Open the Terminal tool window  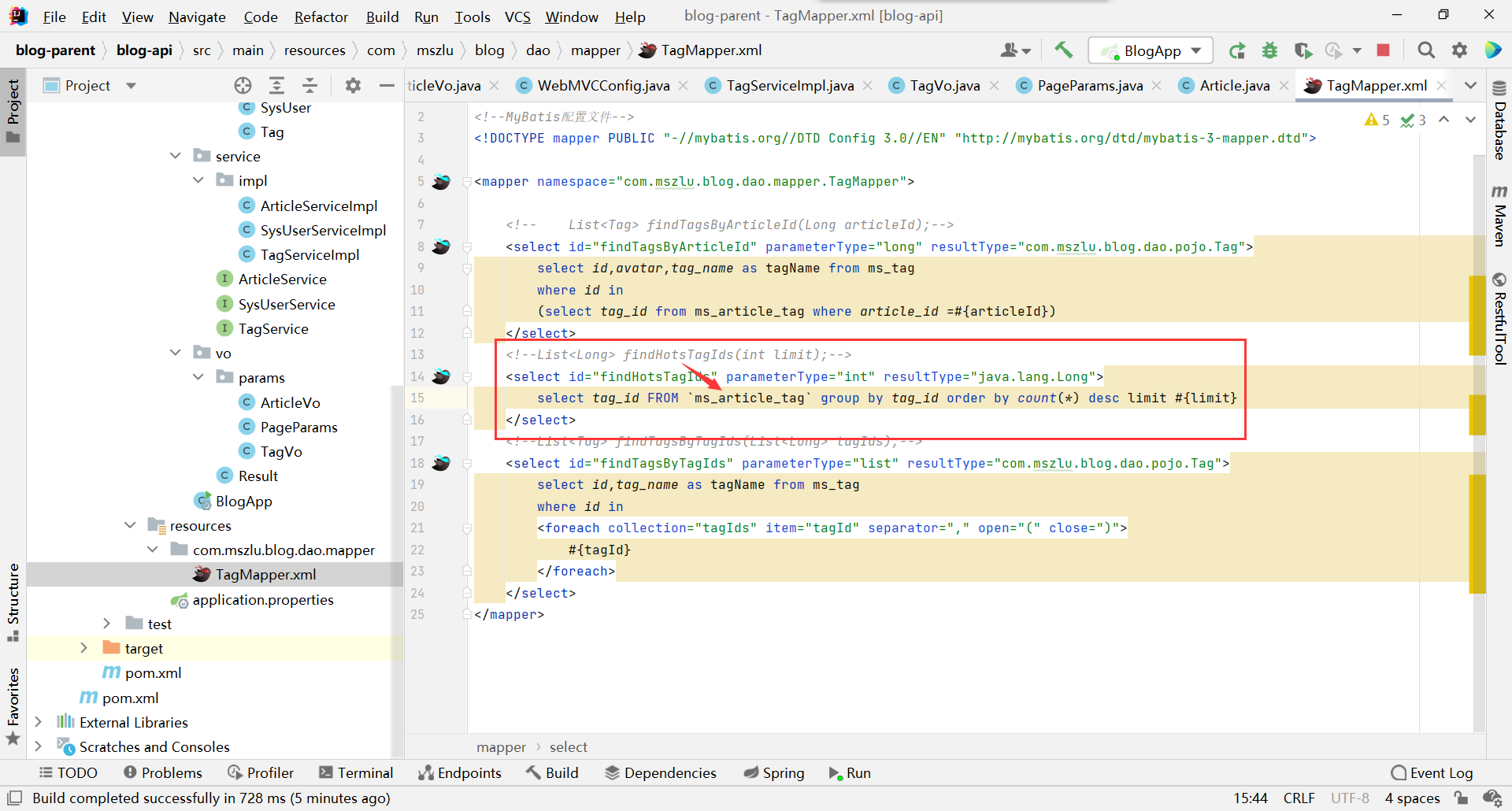pyautogui.click(x=356, y=772)
